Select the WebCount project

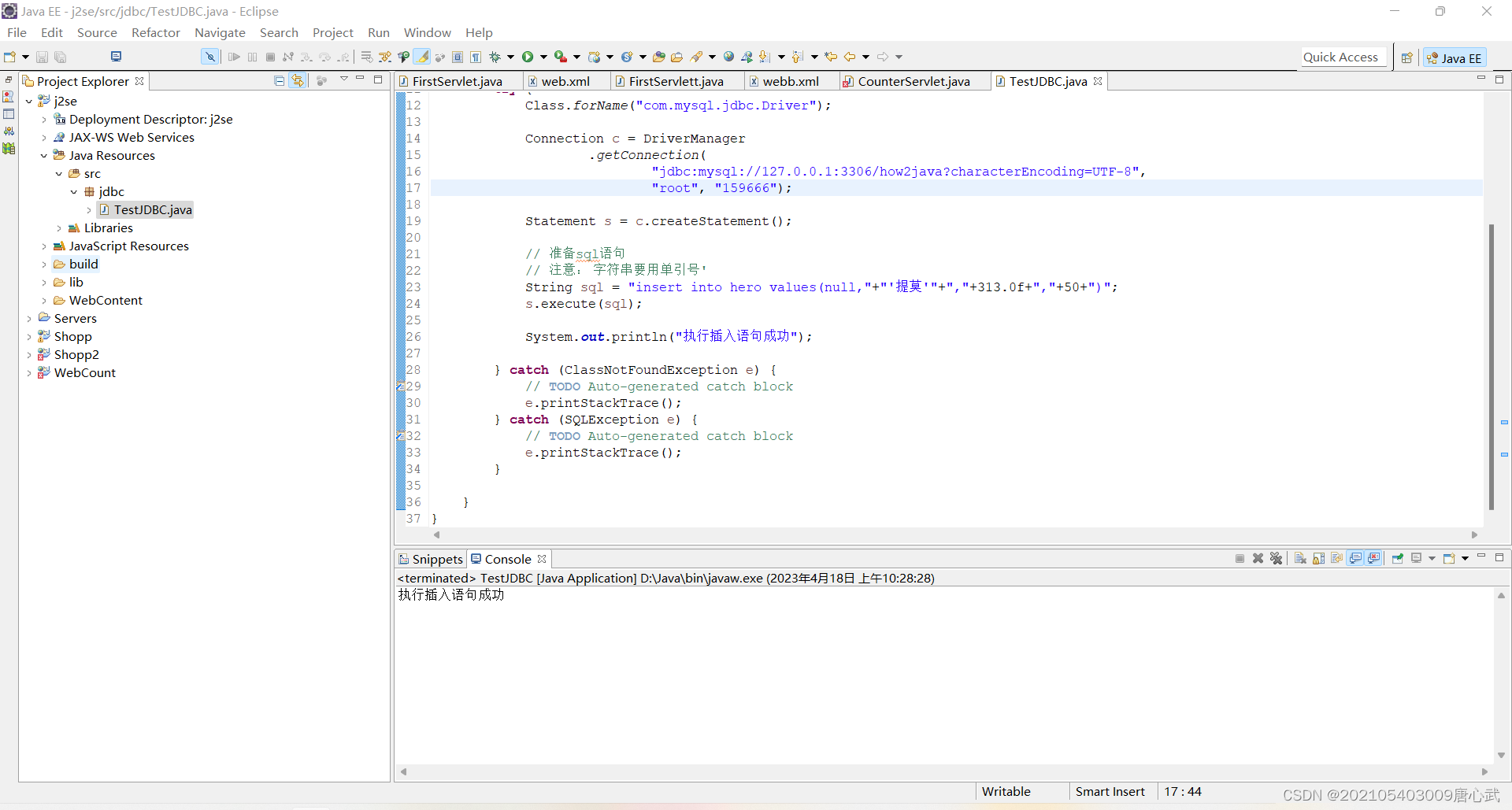click(x=84, y=372)
